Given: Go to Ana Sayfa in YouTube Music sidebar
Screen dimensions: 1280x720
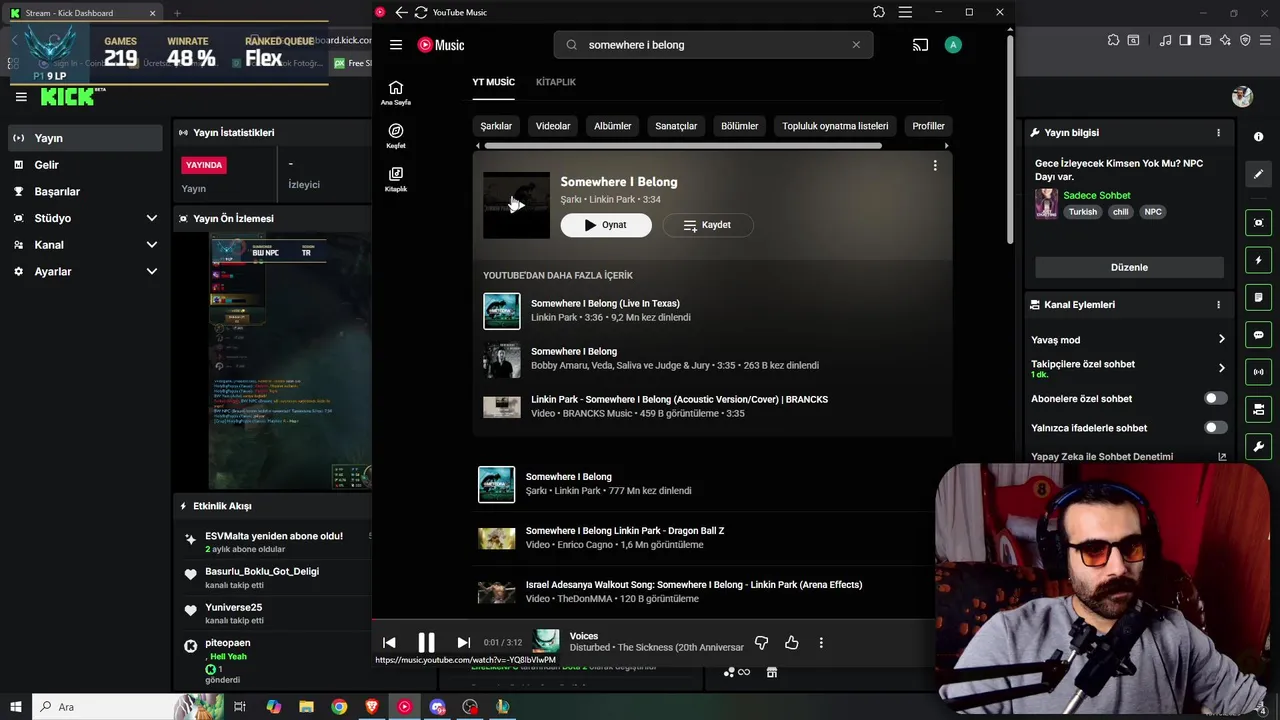Looking at the screenshot, I should (396, 93).
